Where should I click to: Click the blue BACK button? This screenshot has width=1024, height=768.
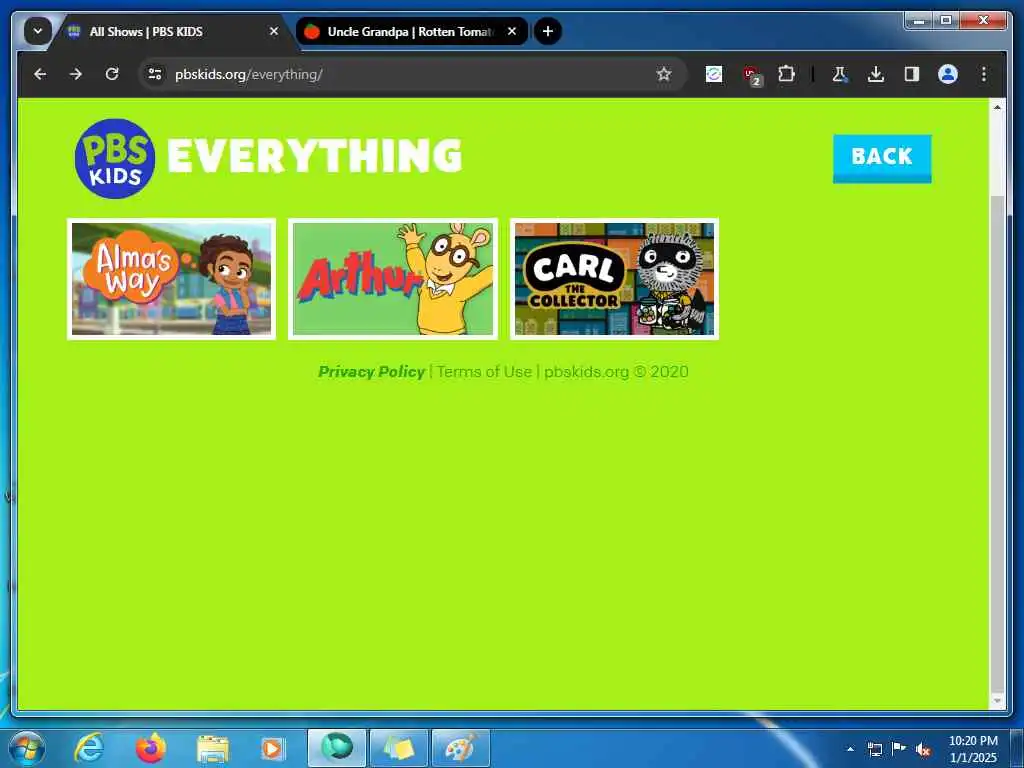(x=882, y=159)
